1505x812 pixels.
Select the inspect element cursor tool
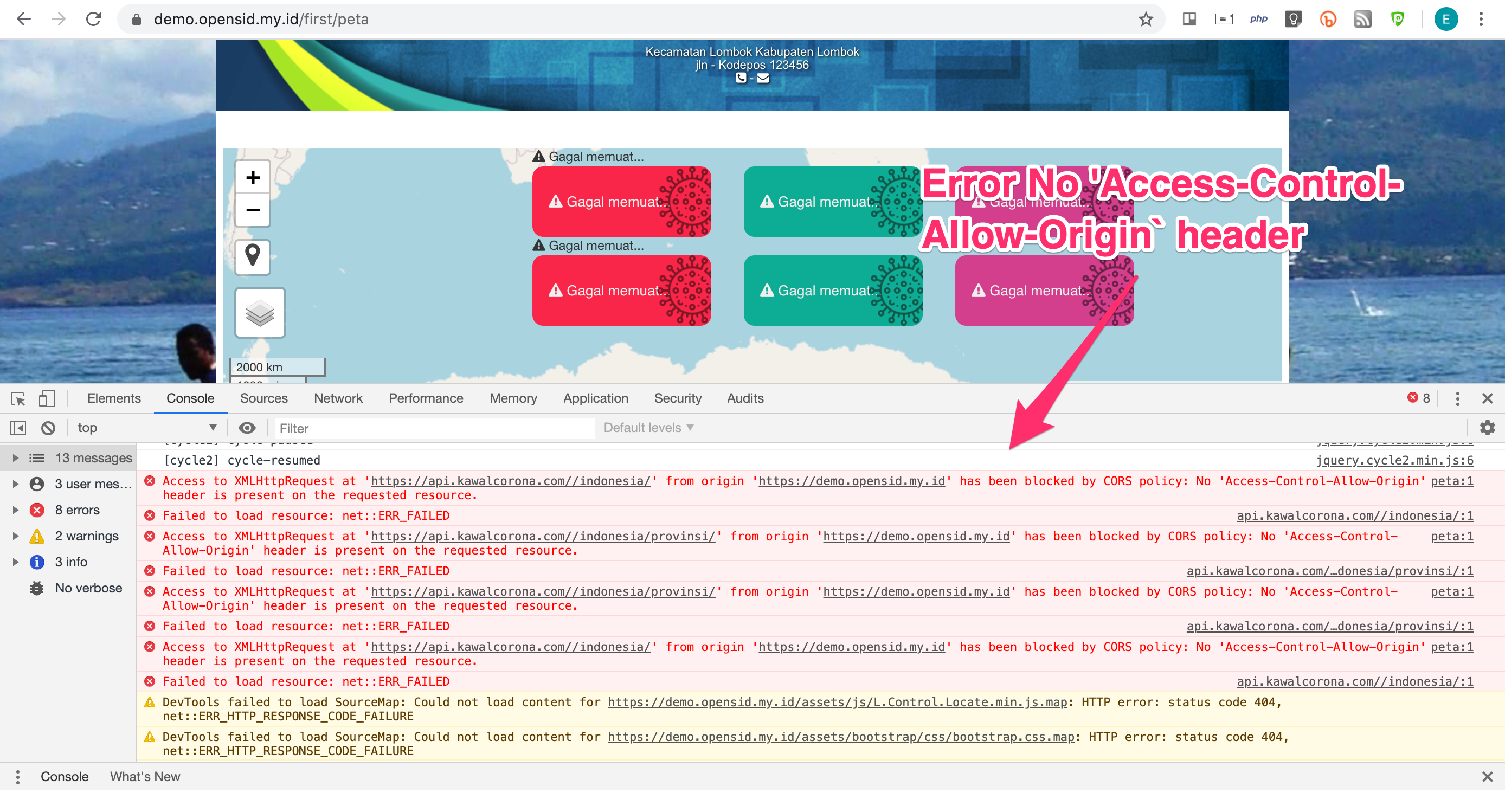[x=17, y=399]
